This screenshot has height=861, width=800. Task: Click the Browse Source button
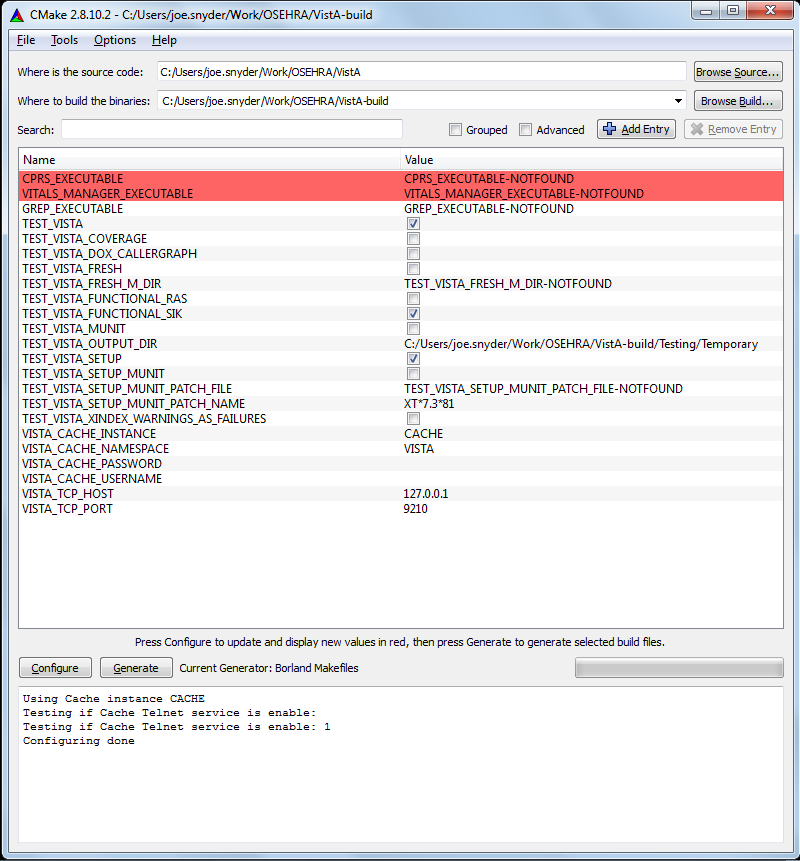coord(738,72)
